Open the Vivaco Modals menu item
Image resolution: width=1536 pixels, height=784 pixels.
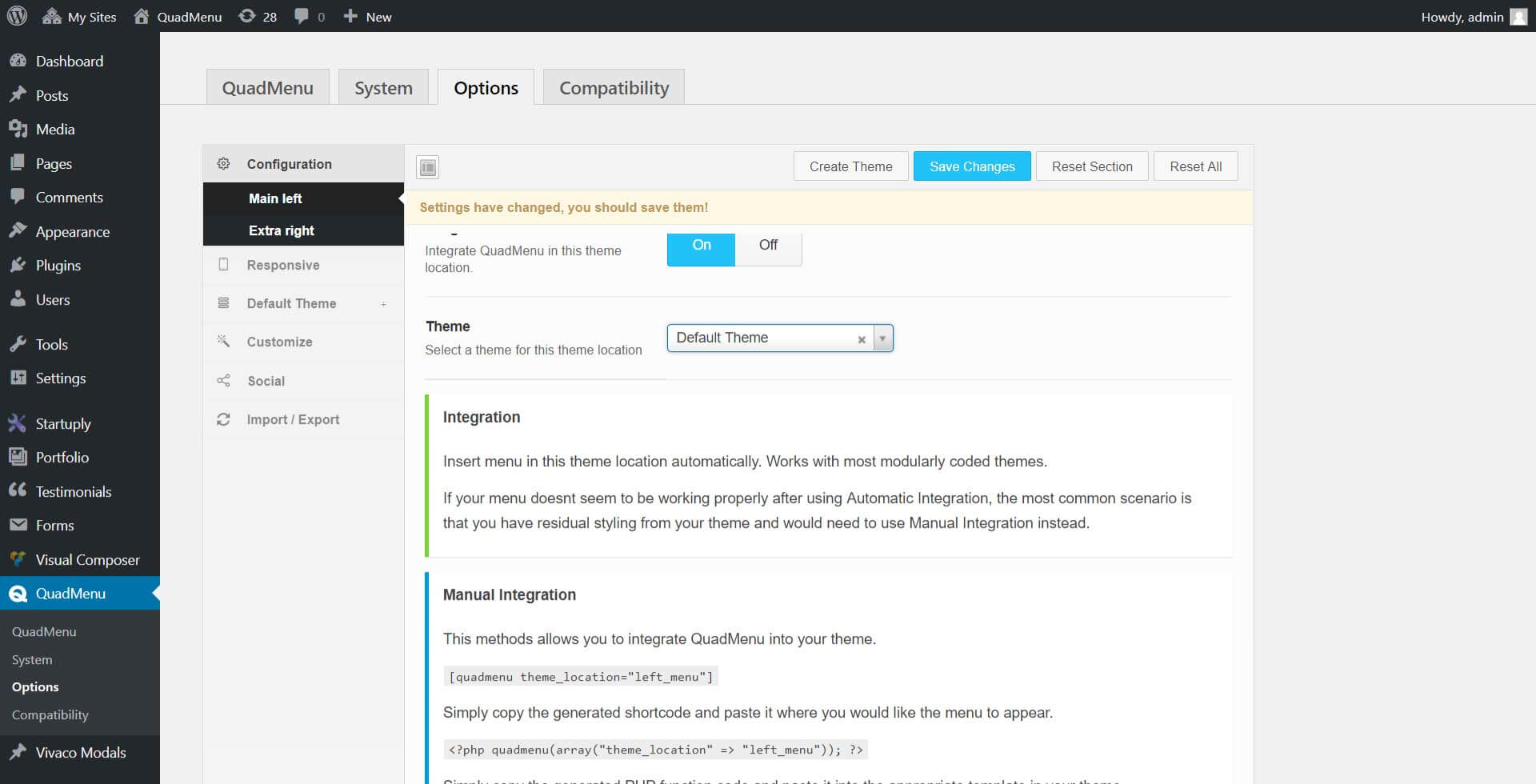pos(80,752)
